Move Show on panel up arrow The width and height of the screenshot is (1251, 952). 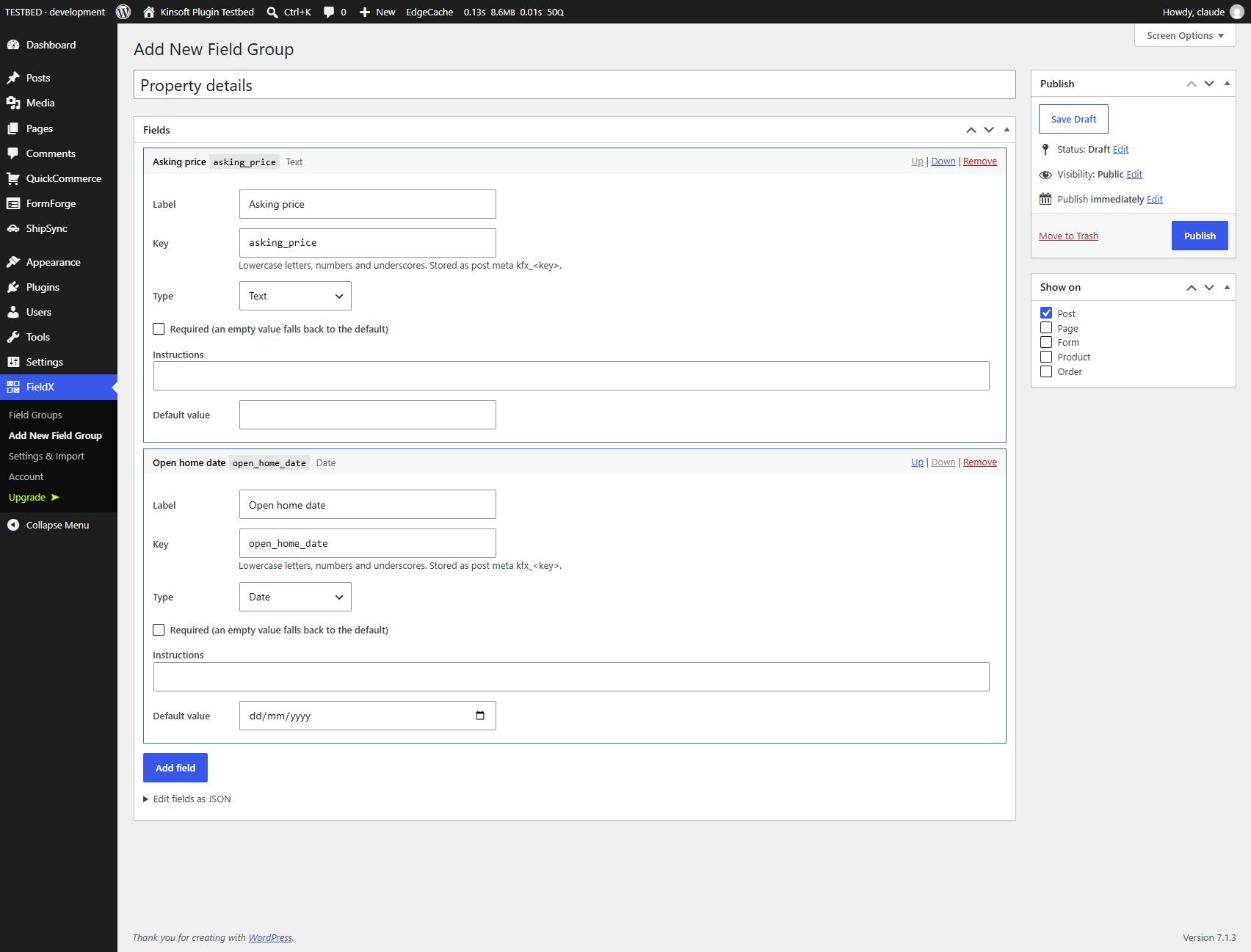tap(1191, 287)
